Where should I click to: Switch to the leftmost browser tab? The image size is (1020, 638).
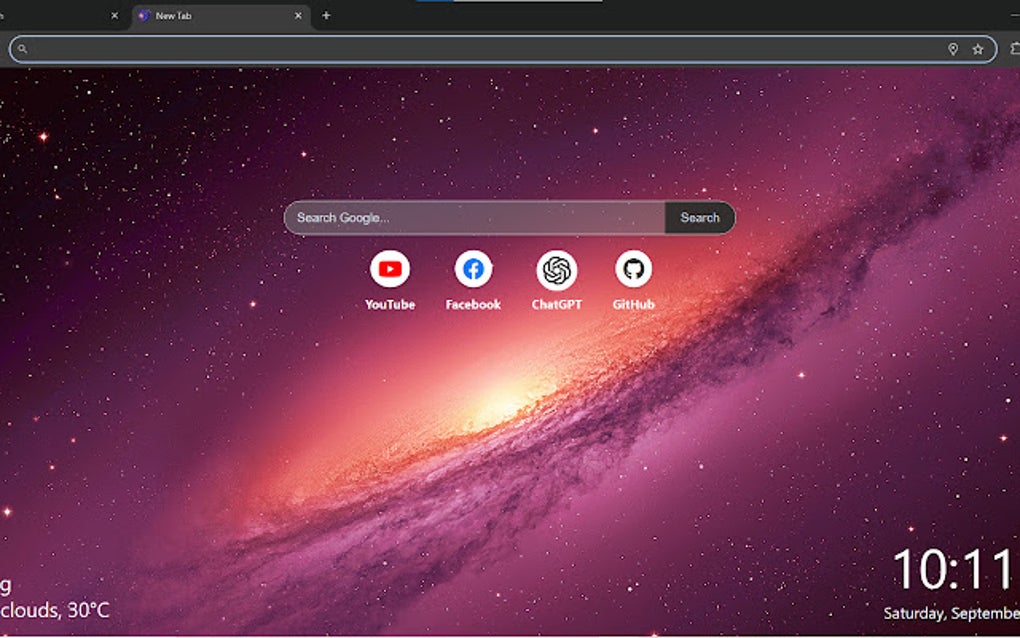click(60, 16)
